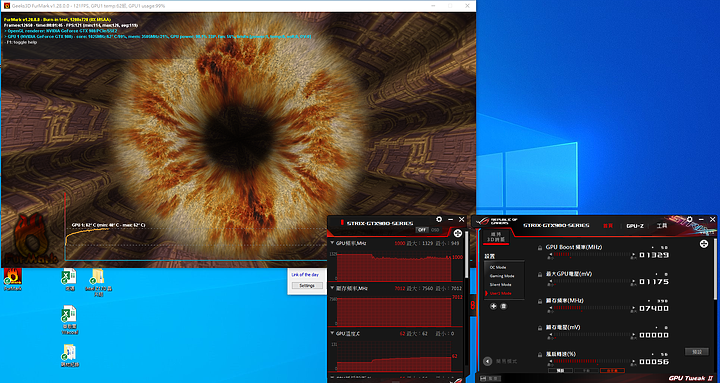
Task: Toggle the OSD OFF switch in monitor panel
Action: tap(421, 230)
